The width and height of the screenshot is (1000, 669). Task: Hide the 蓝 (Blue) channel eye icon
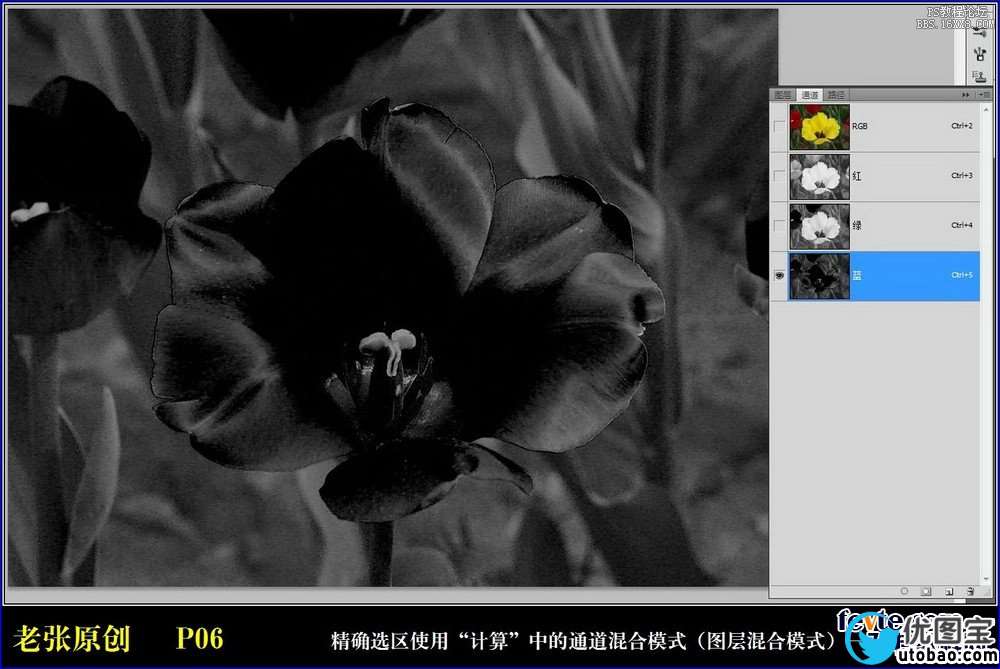(779, 275)
